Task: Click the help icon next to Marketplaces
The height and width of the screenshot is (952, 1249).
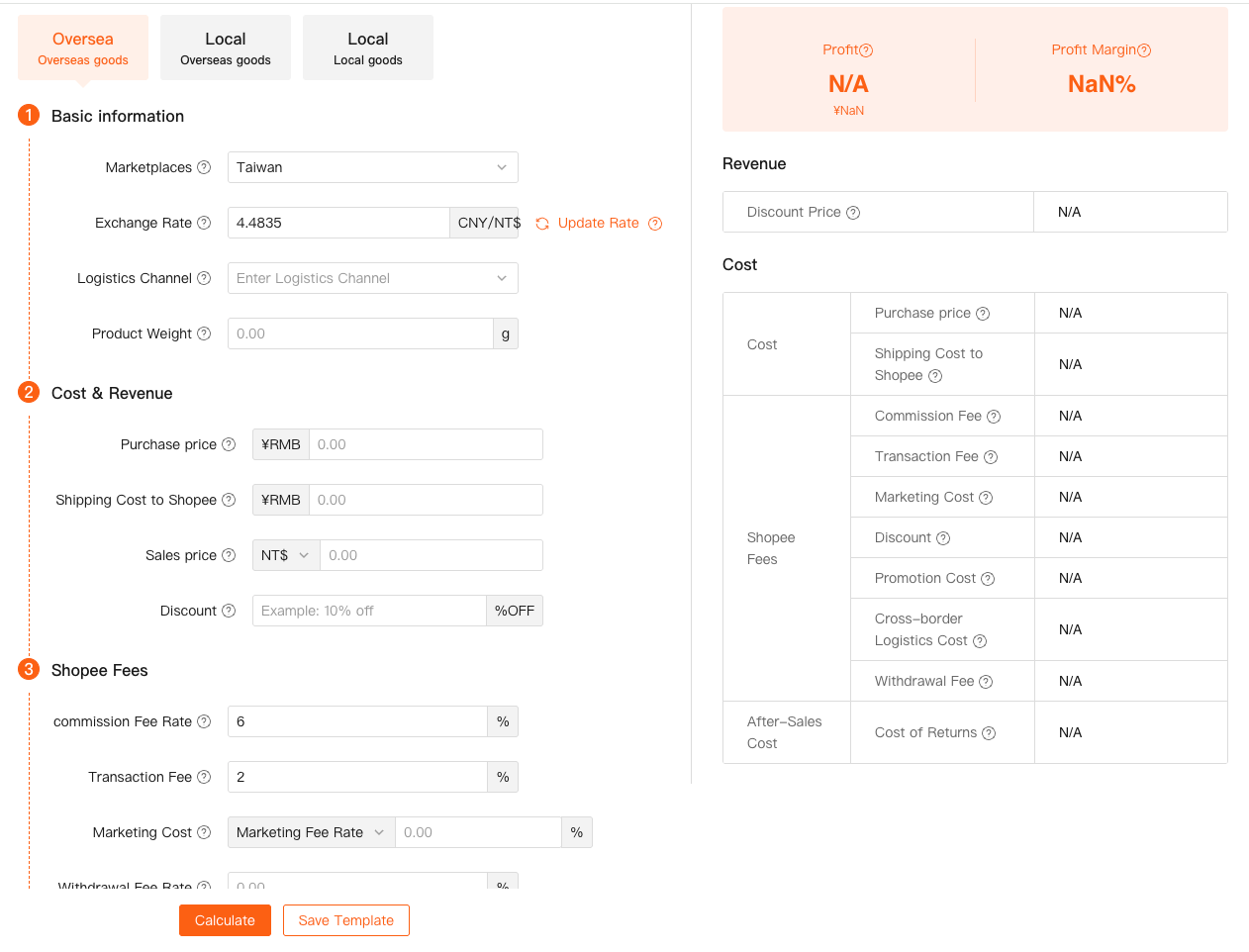Action: pos(204,167)
